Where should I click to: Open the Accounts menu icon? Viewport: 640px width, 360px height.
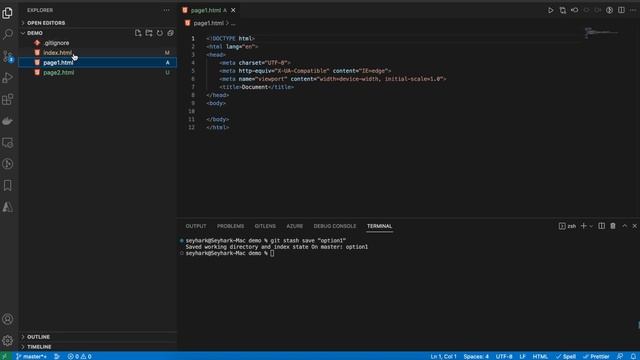click(x=7, y=319)
